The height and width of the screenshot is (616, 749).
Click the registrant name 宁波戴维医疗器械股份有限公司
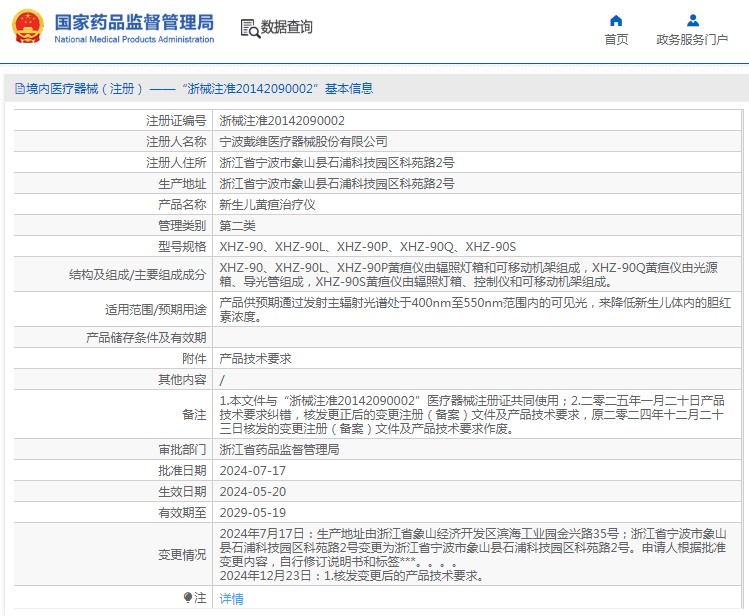pos(303,142)
